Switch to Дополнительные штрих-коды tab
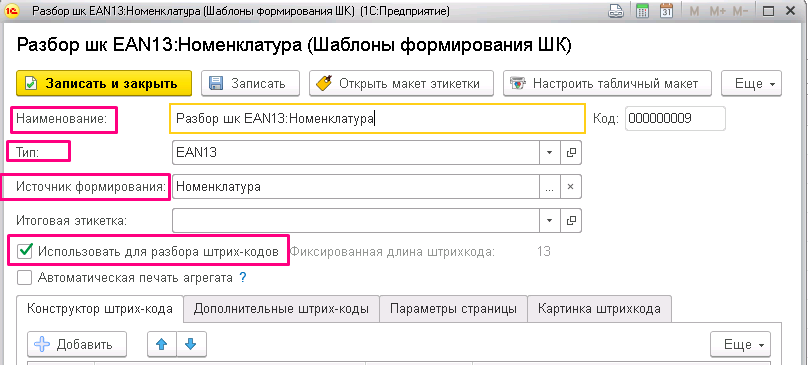The image size is (808, 365). pyautogui.click(x=281, y=309)
